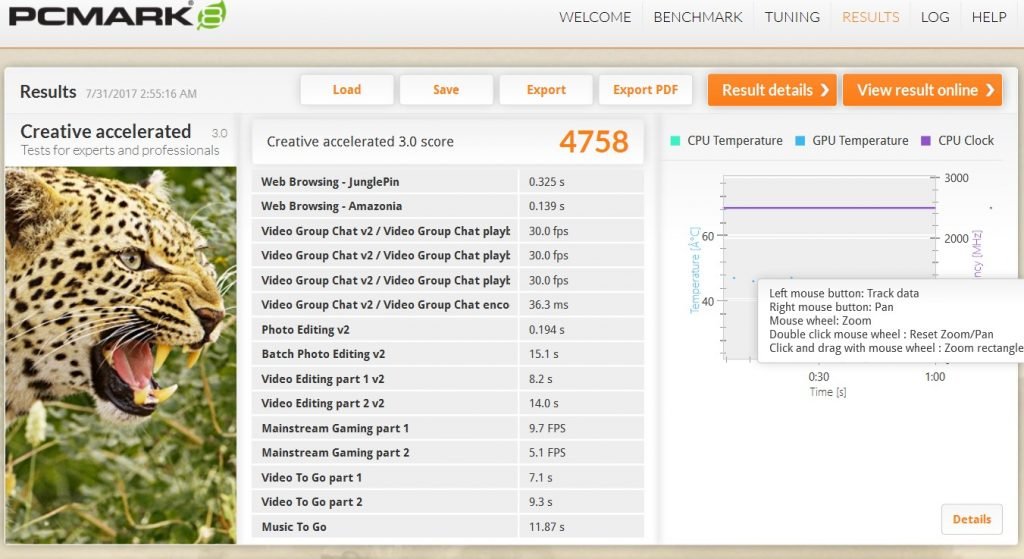Click the 0.325 s value

[x=547, y=182]
